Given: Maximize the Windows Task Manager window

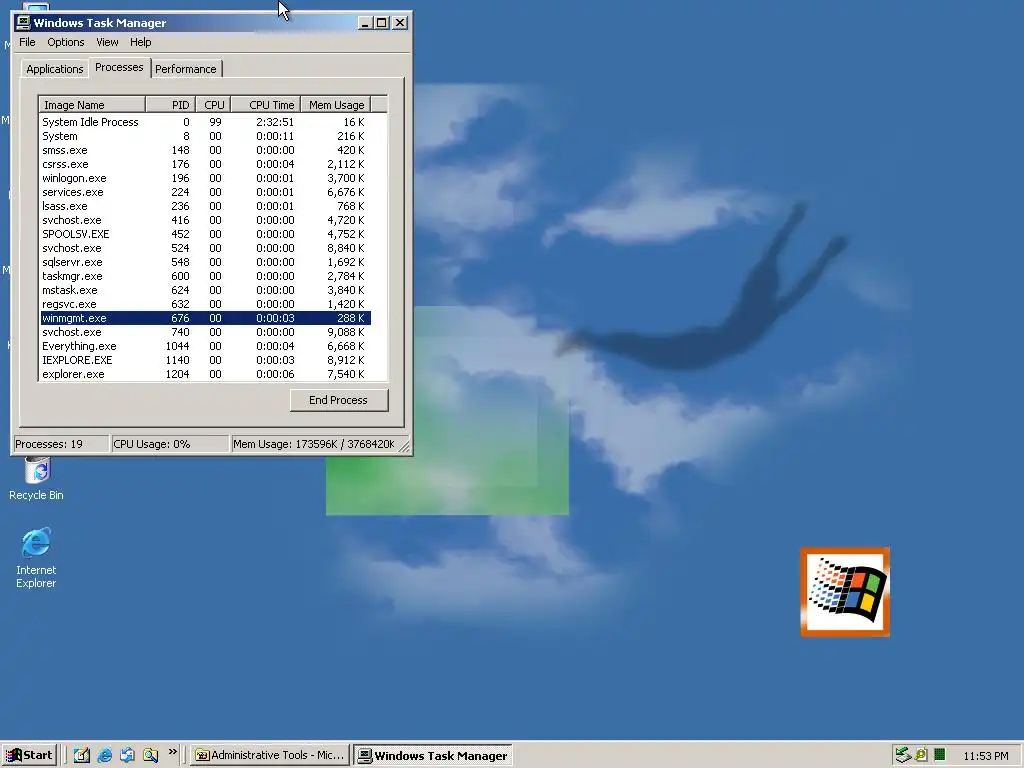Looking at the screenshot, I should coord(381,23).
